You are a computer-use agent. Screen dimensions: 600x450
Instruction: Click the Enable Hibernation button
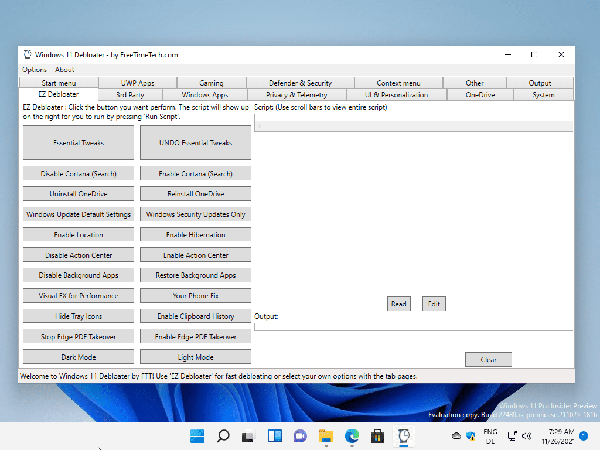click(x=196, y=235)
